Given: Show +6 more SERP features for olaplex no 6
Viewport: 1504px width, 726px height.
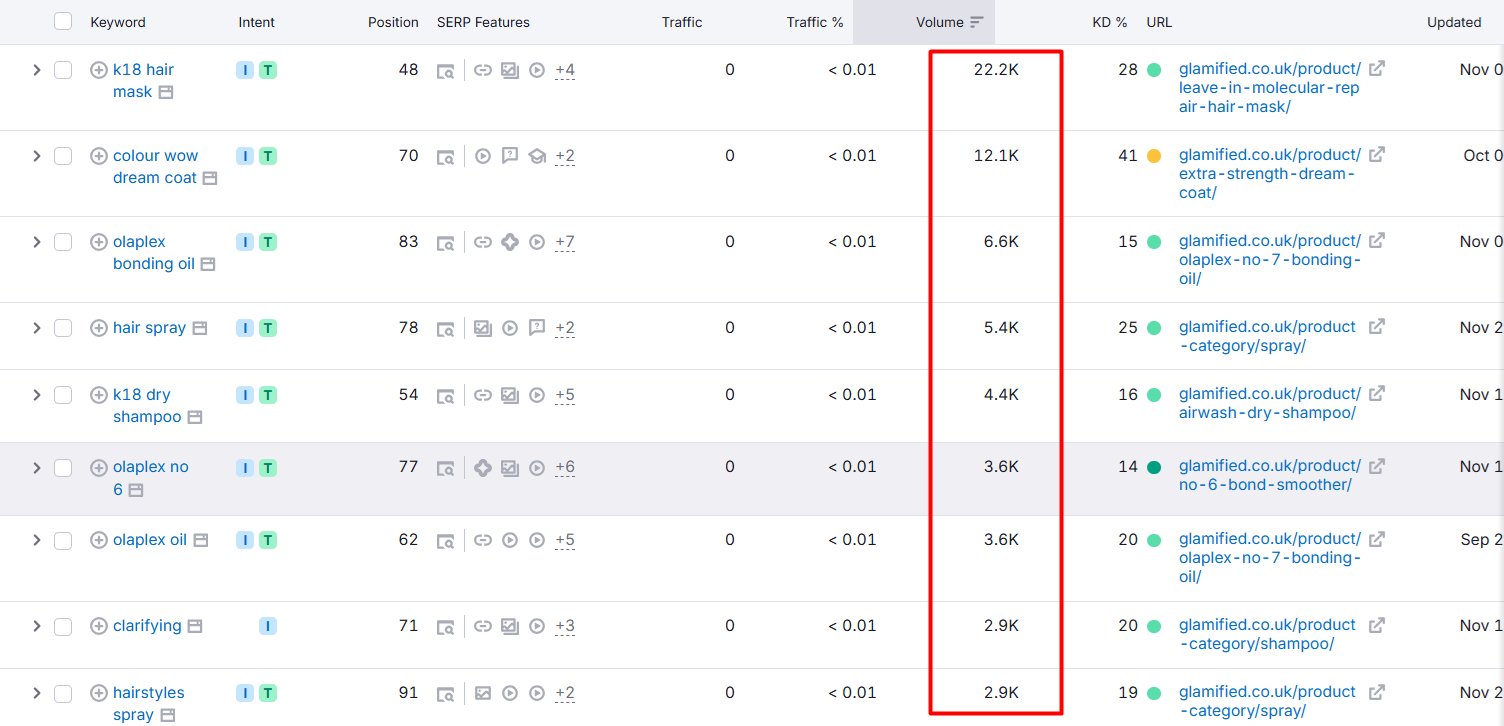Looking at the screenshot, I should pyautogui.click(x=565, y=468).
